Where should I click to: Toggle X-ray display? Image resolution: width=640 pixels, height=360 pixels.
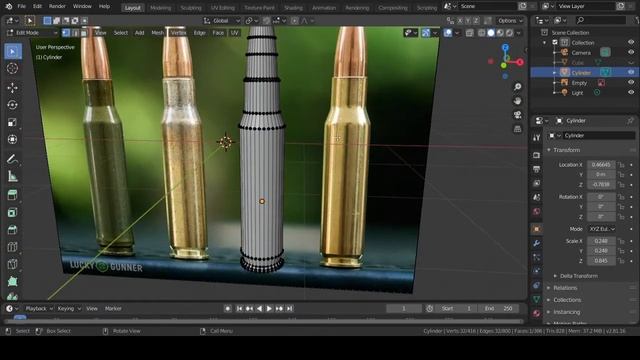(469, 33)
